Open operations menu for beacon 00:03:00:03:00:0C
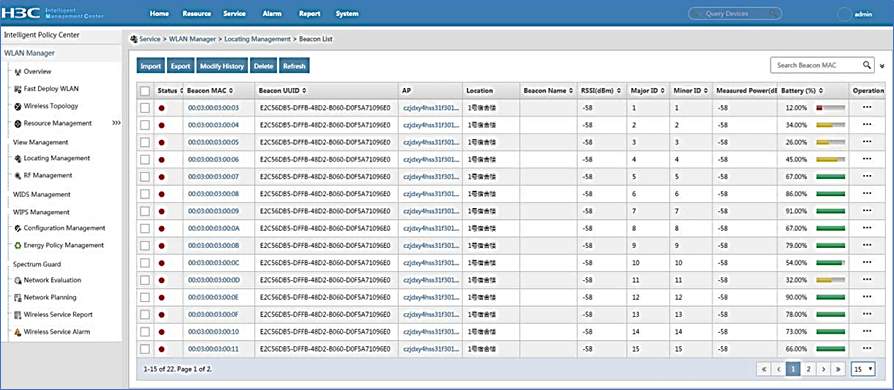 pos(867,262)
